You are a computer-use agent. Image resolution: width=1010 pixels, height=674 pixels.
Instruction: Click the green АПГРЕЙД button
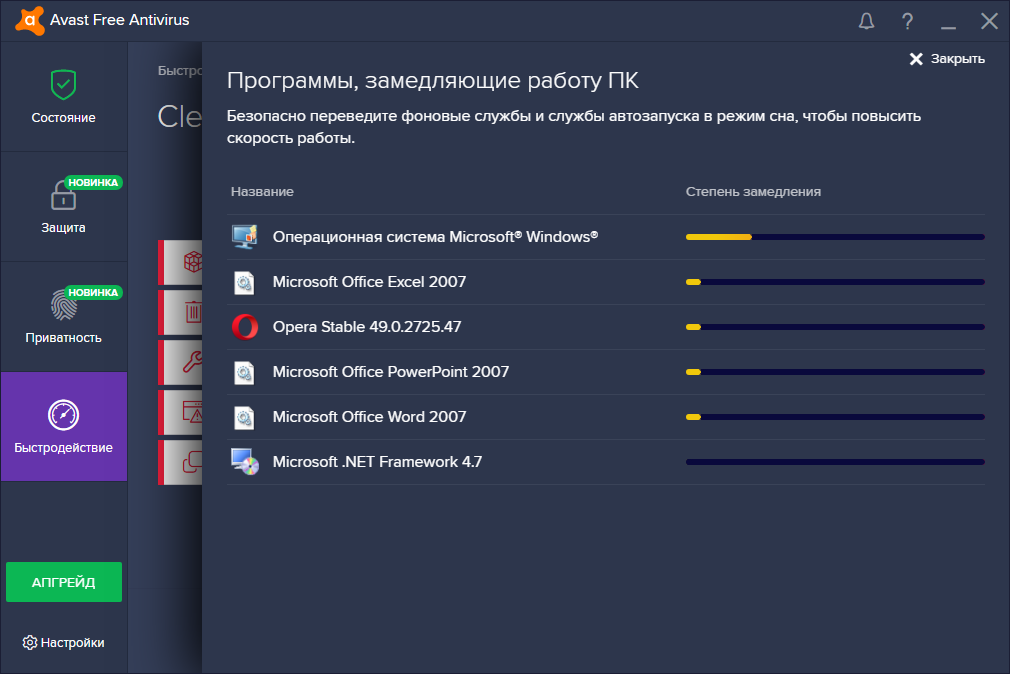tap(64, 582)
